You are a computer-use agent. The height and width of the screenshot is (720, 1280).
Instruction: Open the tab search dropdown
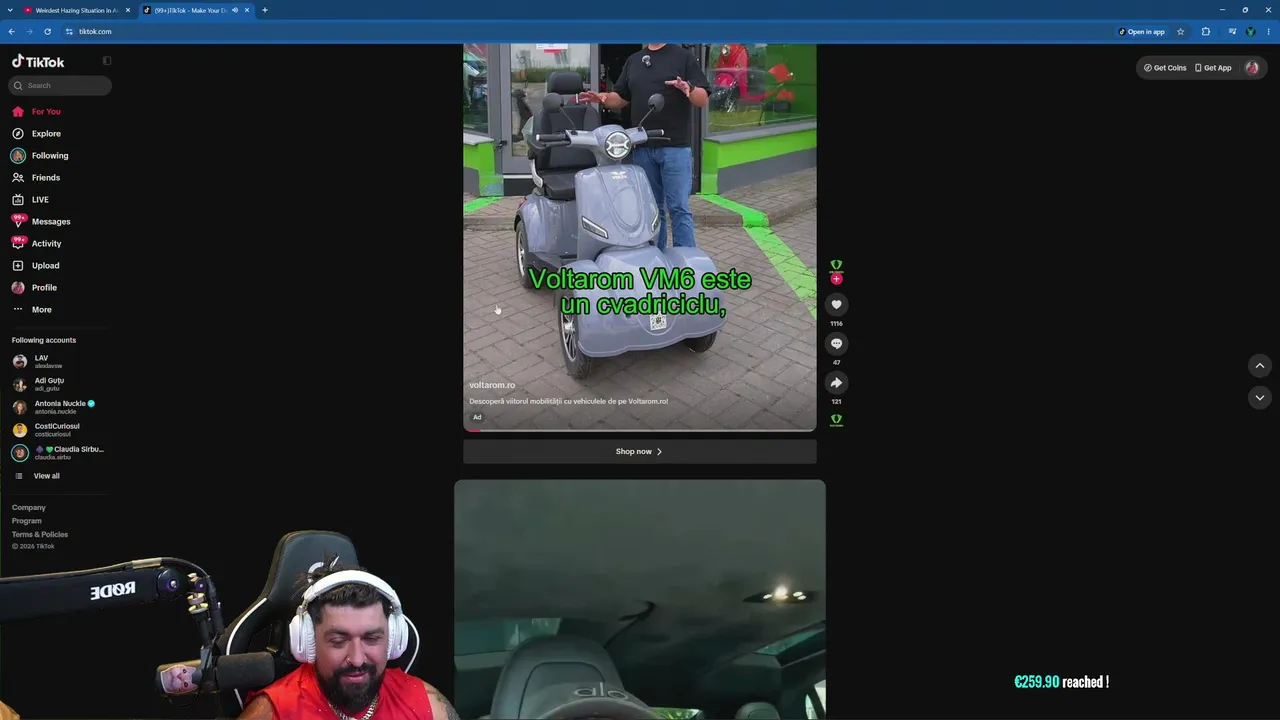click(10, 10)
